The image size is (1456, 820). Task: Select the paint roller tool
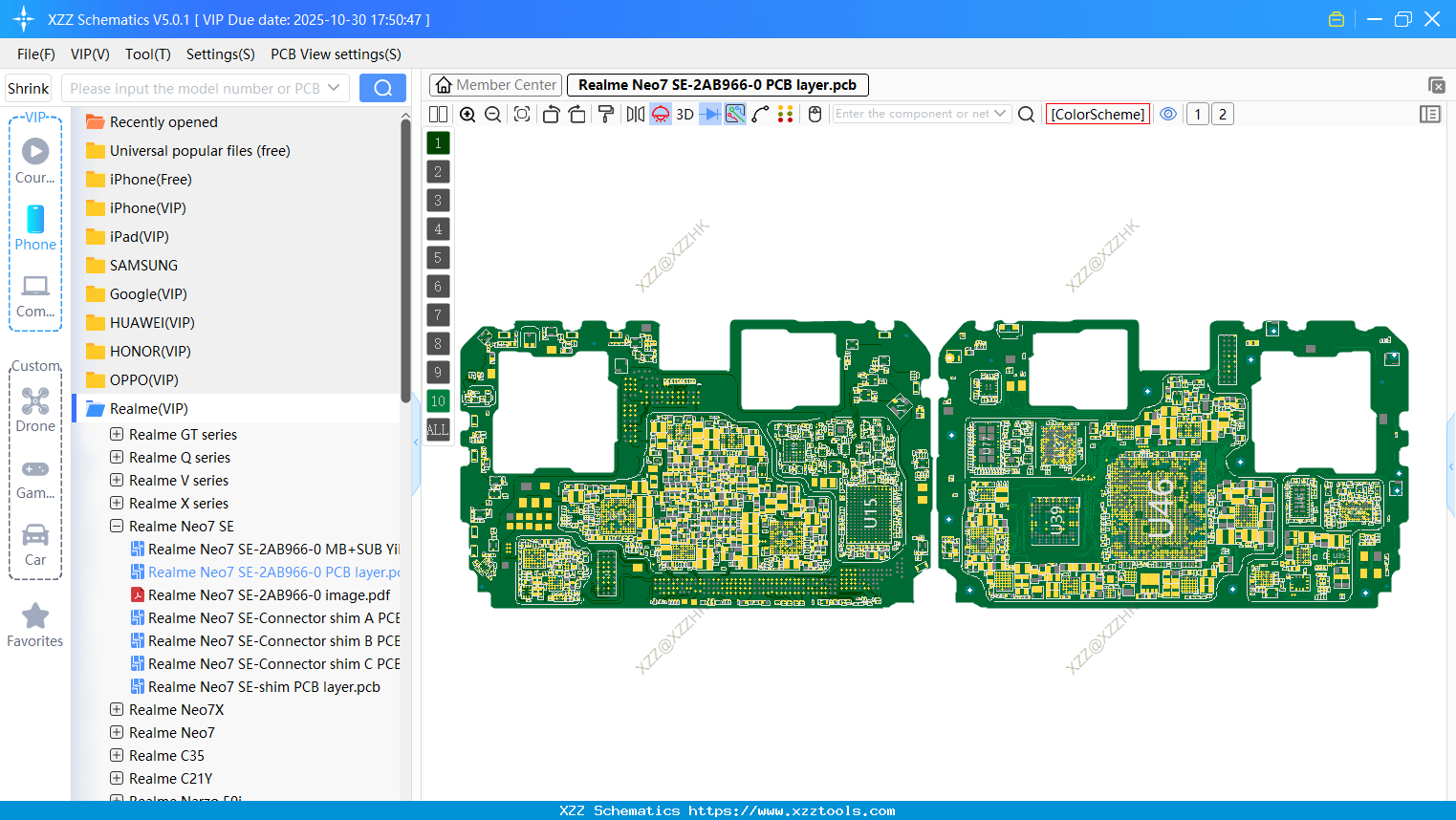pos(606,114)
